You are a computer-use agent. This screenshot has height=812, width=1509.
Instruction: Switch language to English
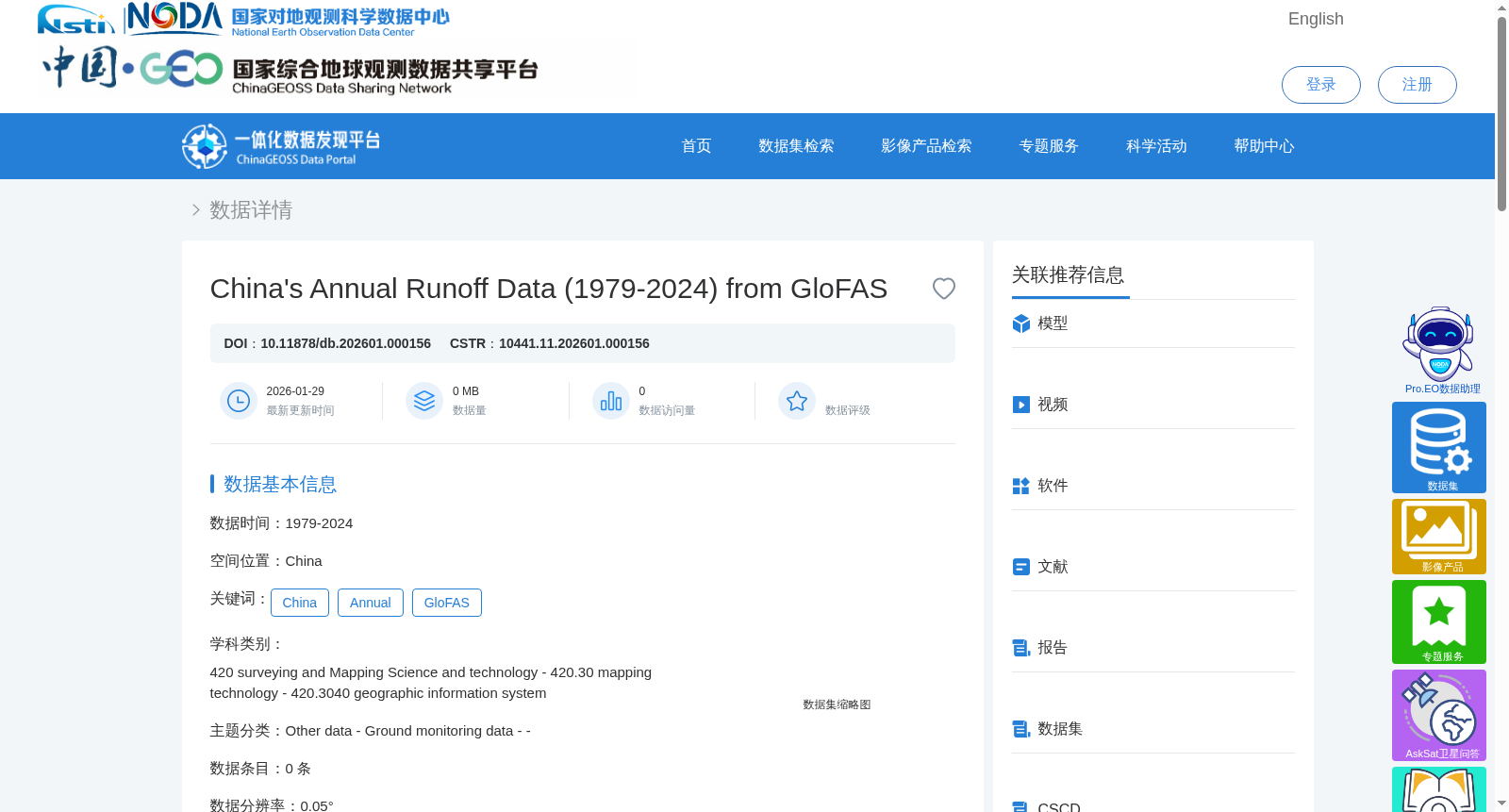[x=1316, y=19]
